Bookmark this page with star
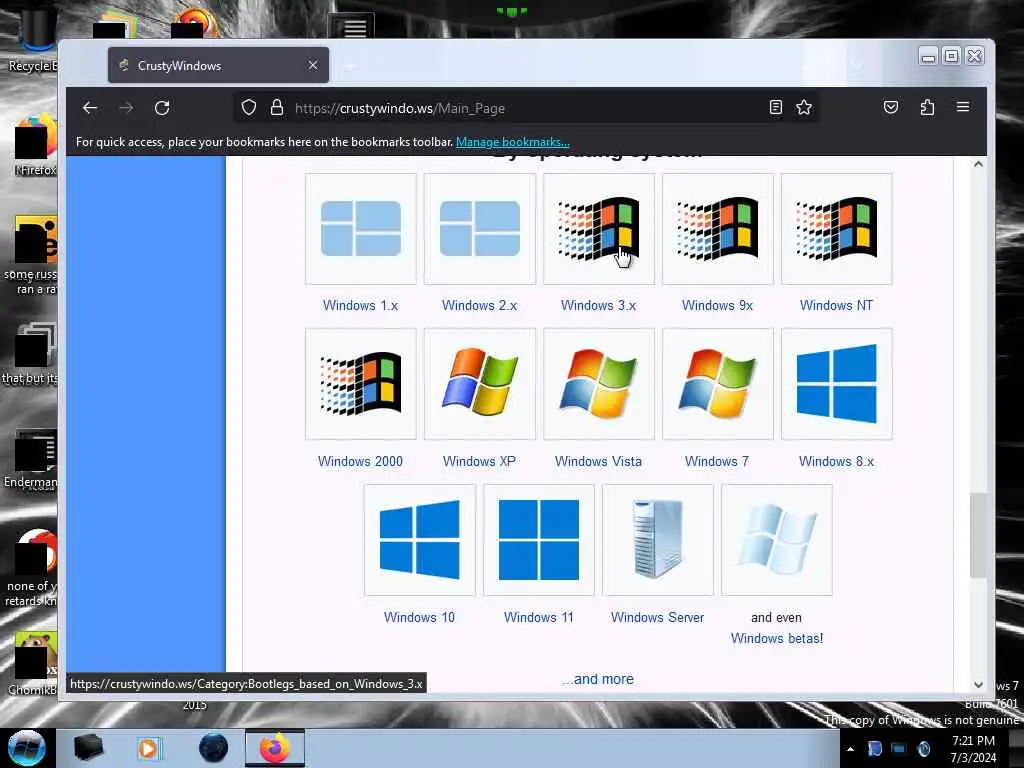The height and width of the screenshot is (768, 1024). click(804, 107)
